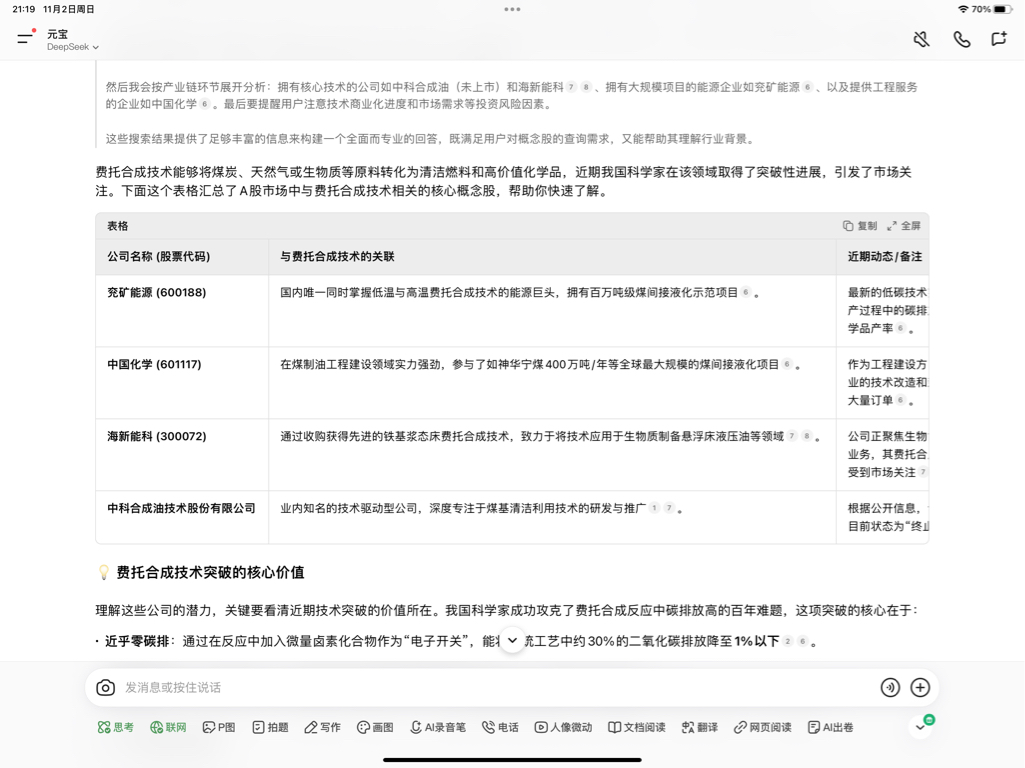Viewport: 1025px width, 768px height.
Task: Click the 近期动态/备注 column header
Action: click(x=884, y=256)
